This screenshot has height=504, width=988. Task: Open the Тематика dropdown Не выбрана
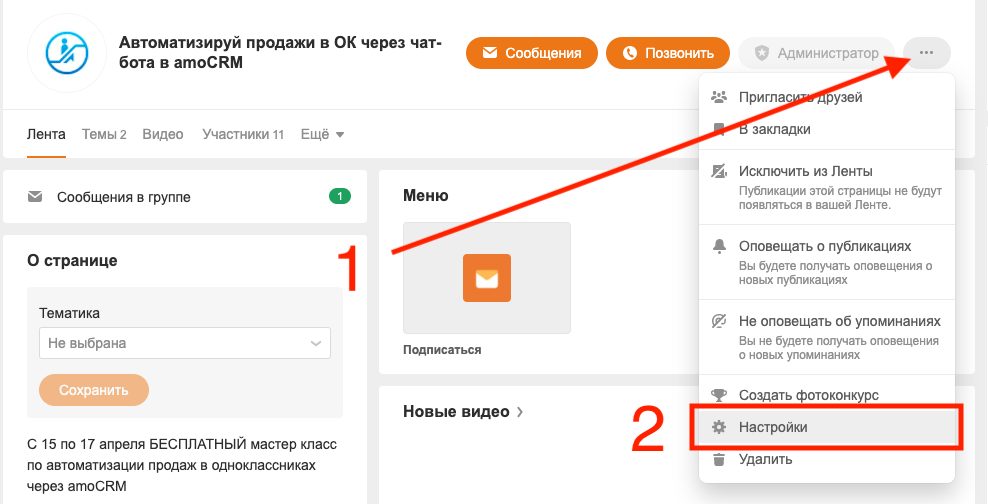click(x=185, y=343)
